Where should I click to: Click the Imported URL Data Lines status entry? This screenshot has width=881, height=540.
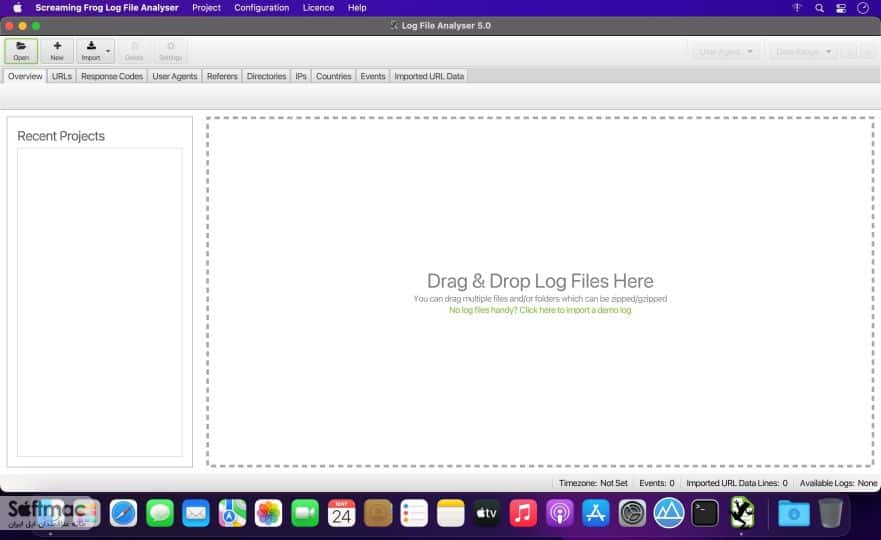737,483
